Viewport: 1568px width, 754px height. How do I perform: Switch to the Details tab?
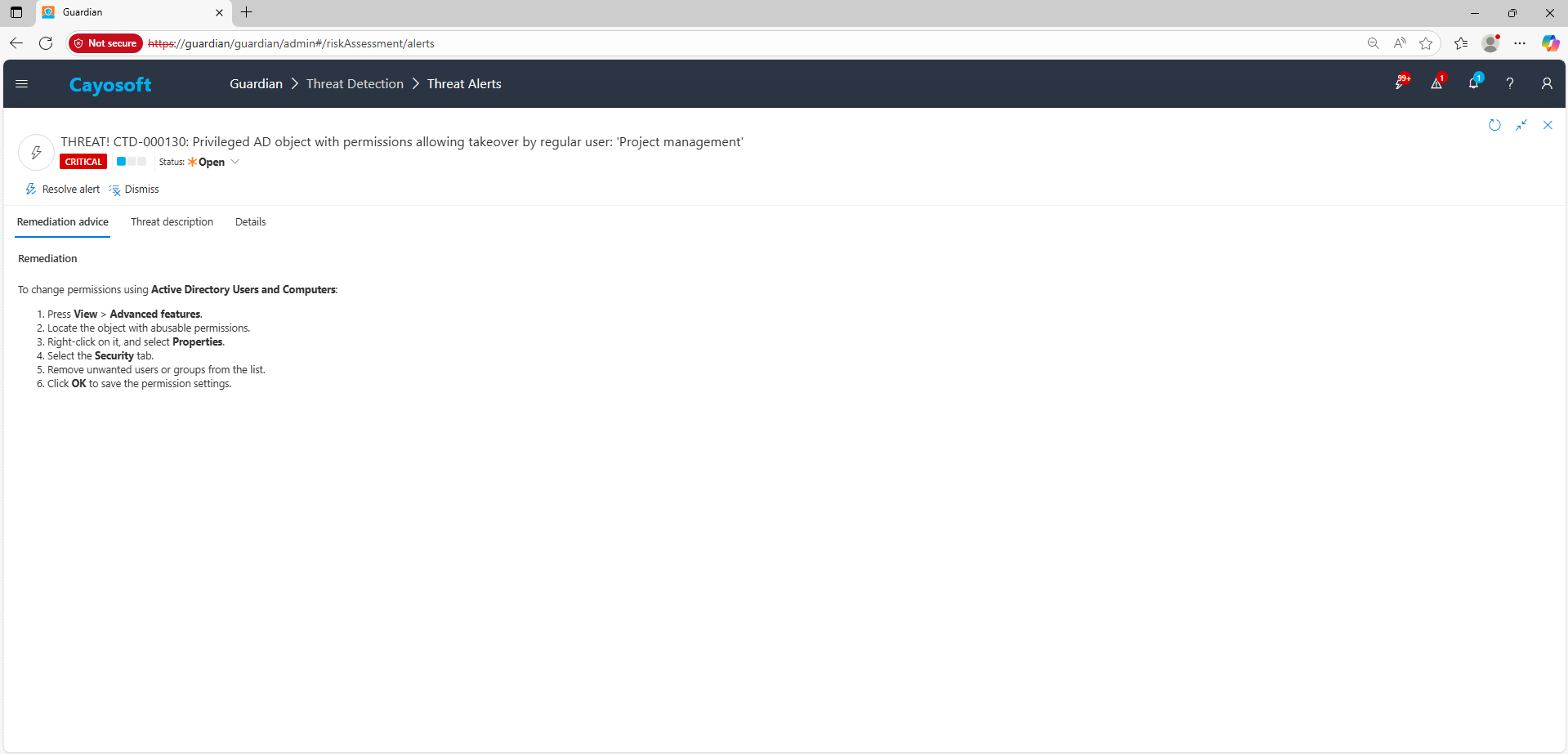tap(250, 222)
